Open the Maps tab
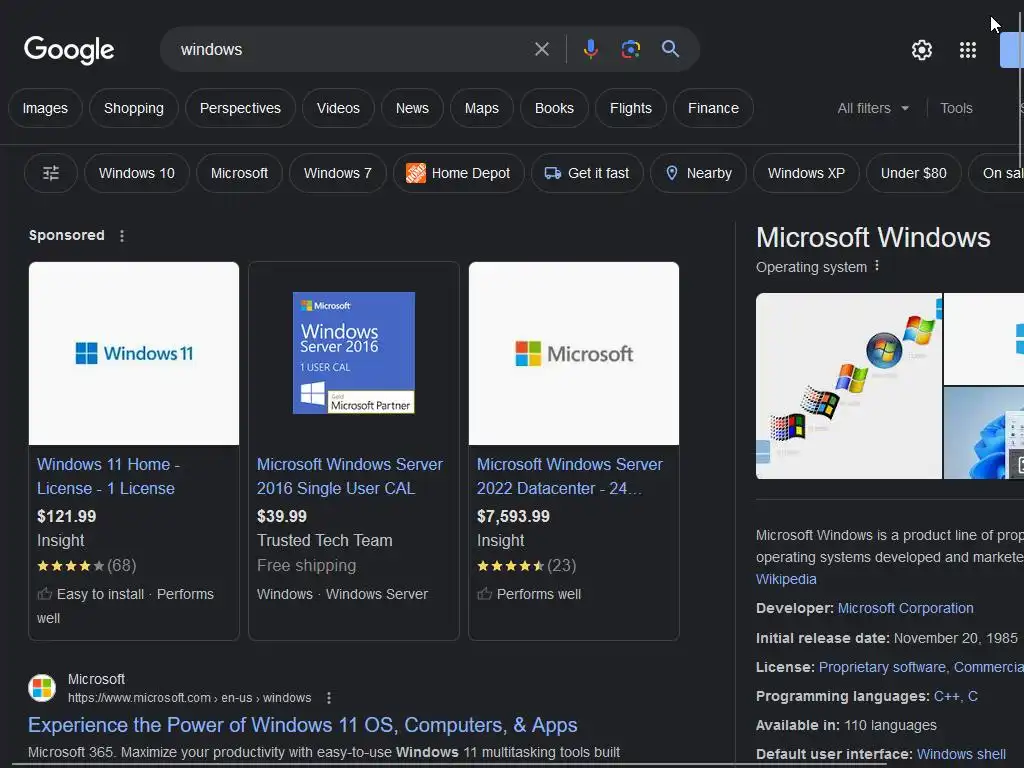Screen dimensions: 1024x768 [x=482, y=108]
